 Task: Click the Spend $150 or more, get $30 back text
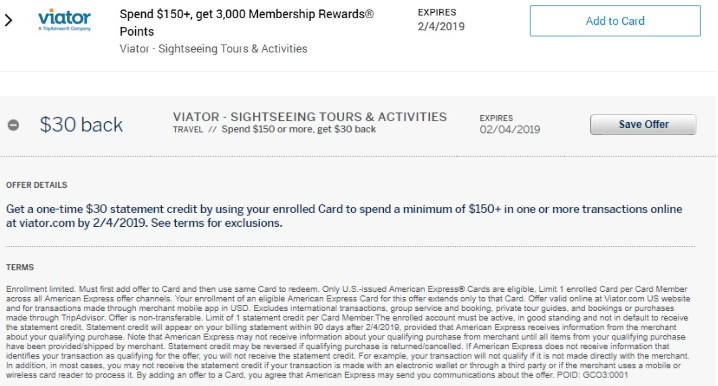299,129
